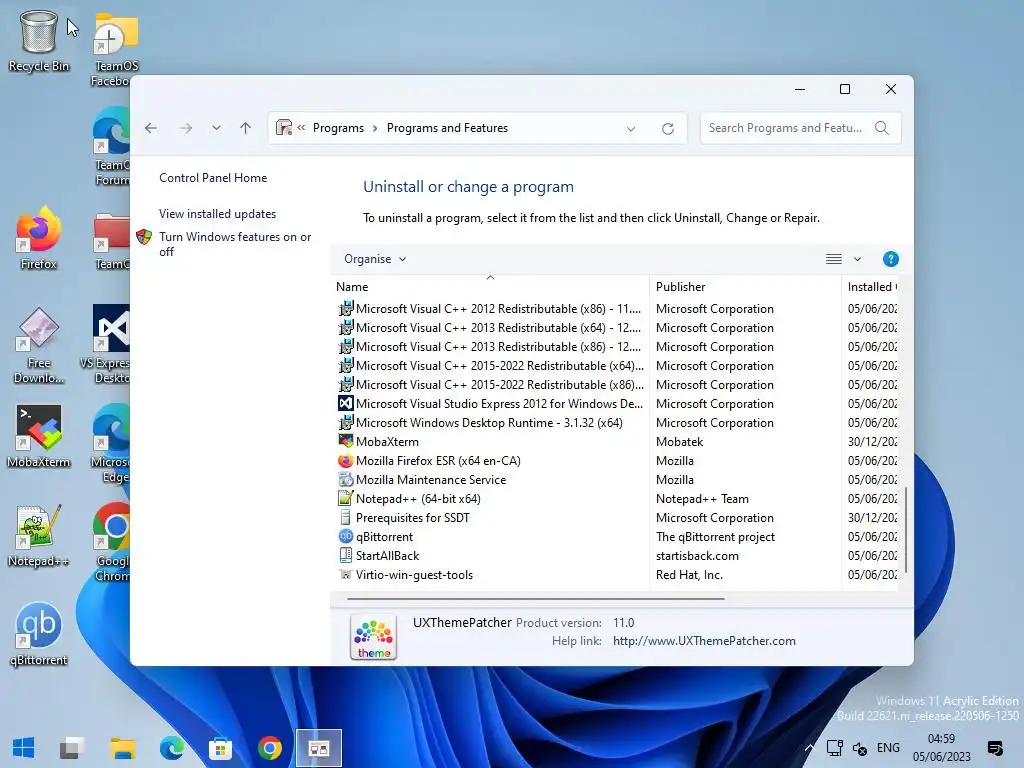Go up one level with the up arrow
The height and width of the screenshot is (768, 1024).
[x=246, y=128]
